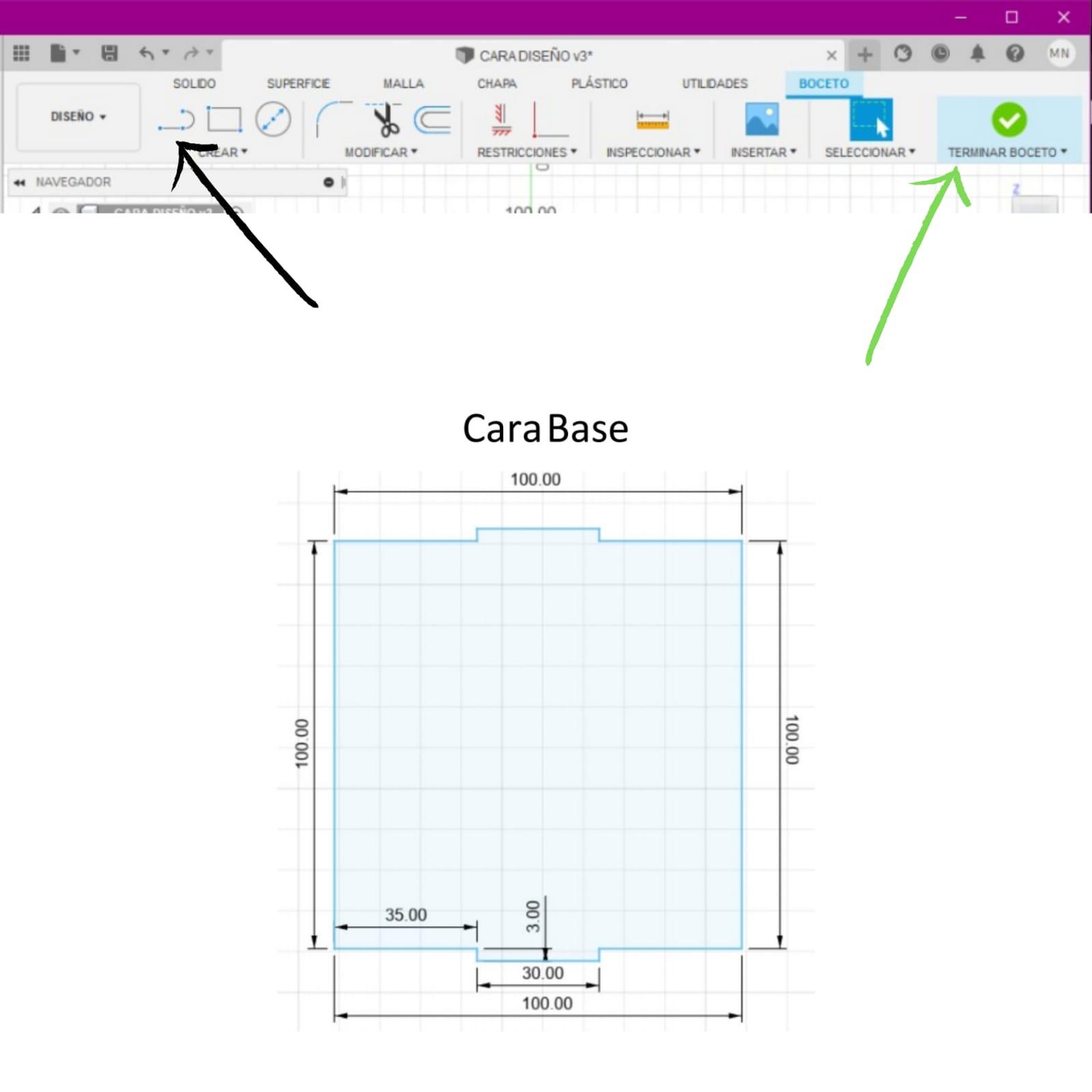The image size is (1092, 1092).
Task: Click the left vertical 100.00 dimension
Action: pos(302,743)
